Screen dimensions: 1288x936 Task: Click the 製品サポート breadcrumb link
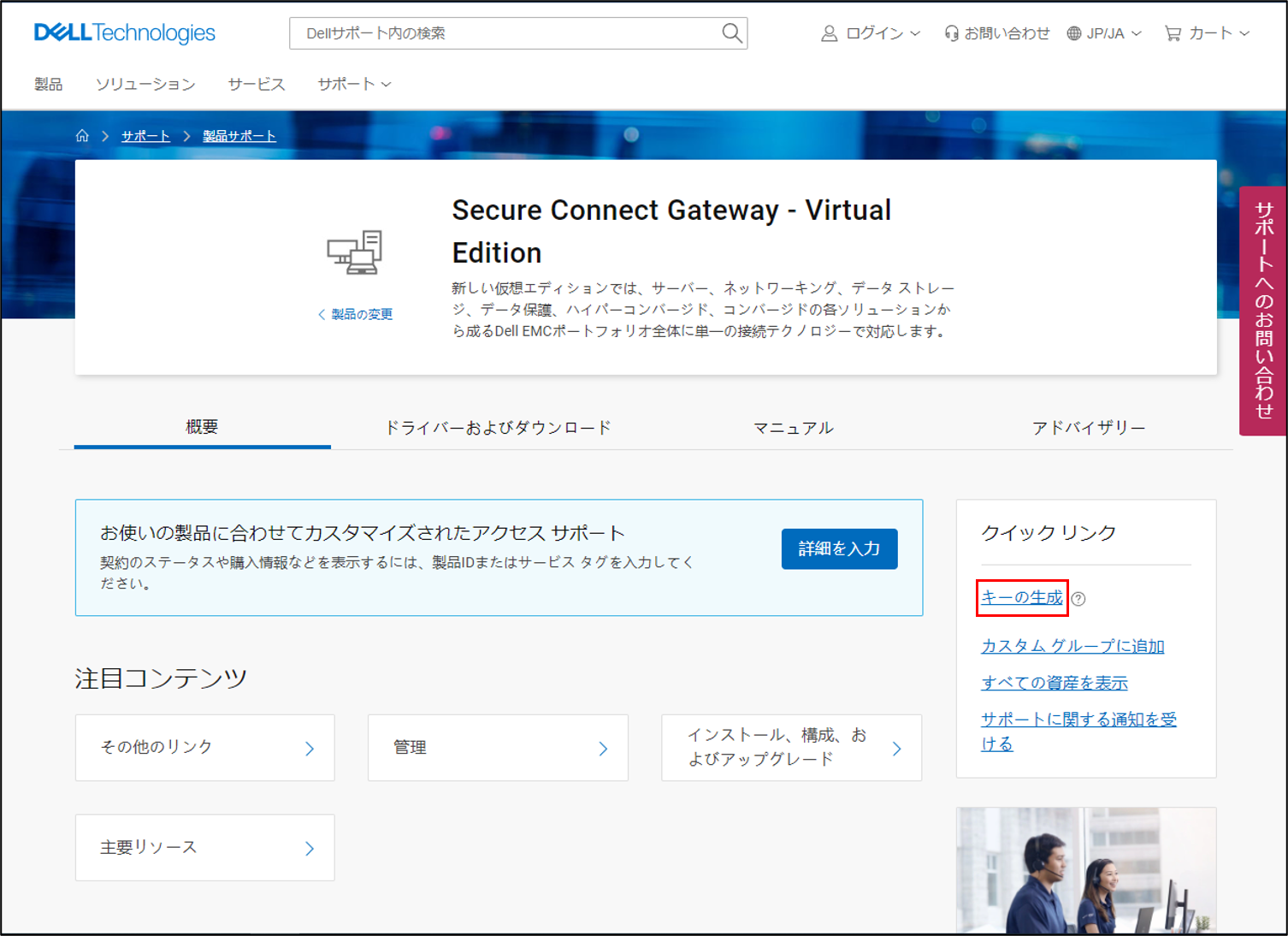239,136
